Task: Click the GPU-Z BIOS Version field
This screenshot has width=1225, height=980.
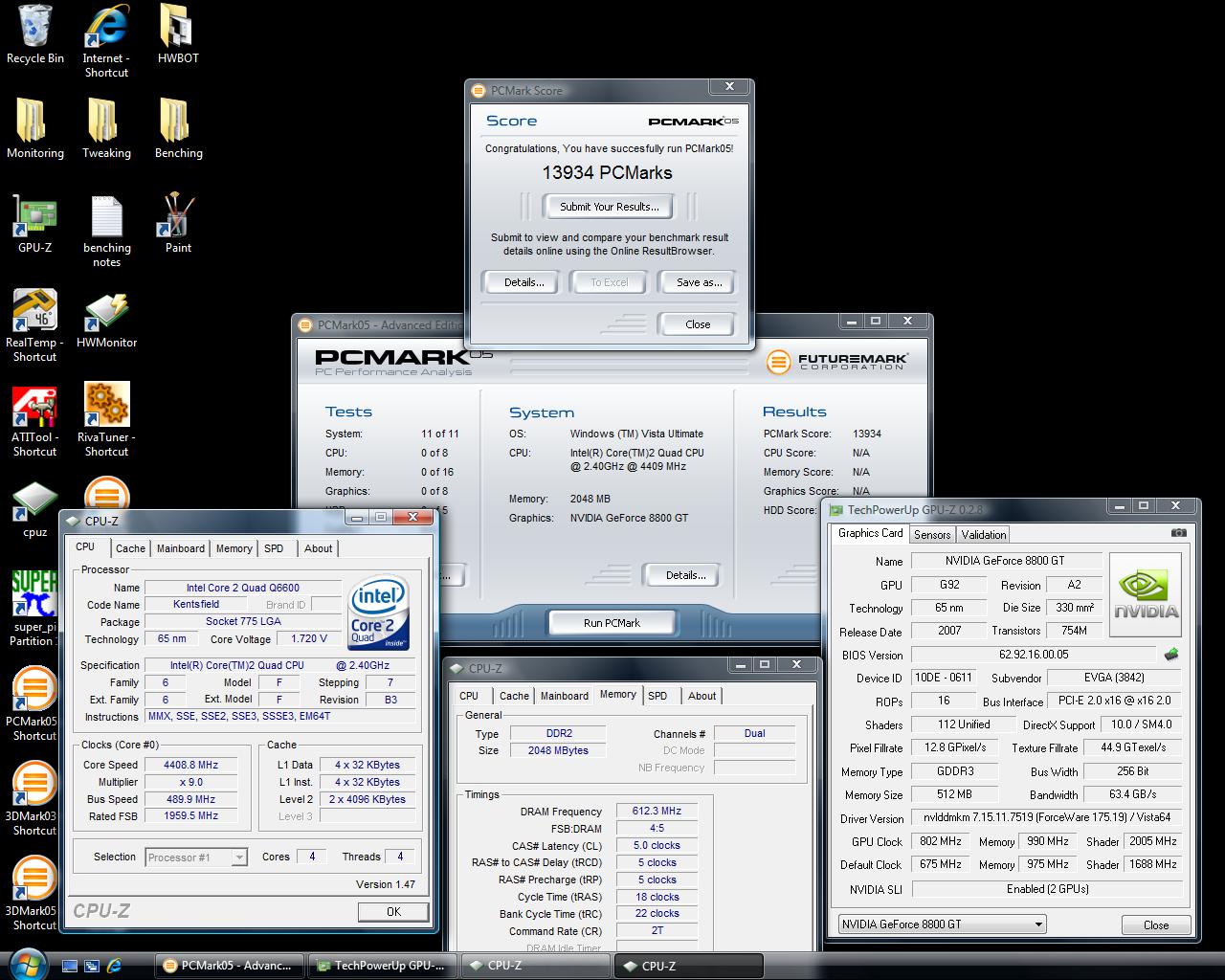Action: coord(1034,655)
